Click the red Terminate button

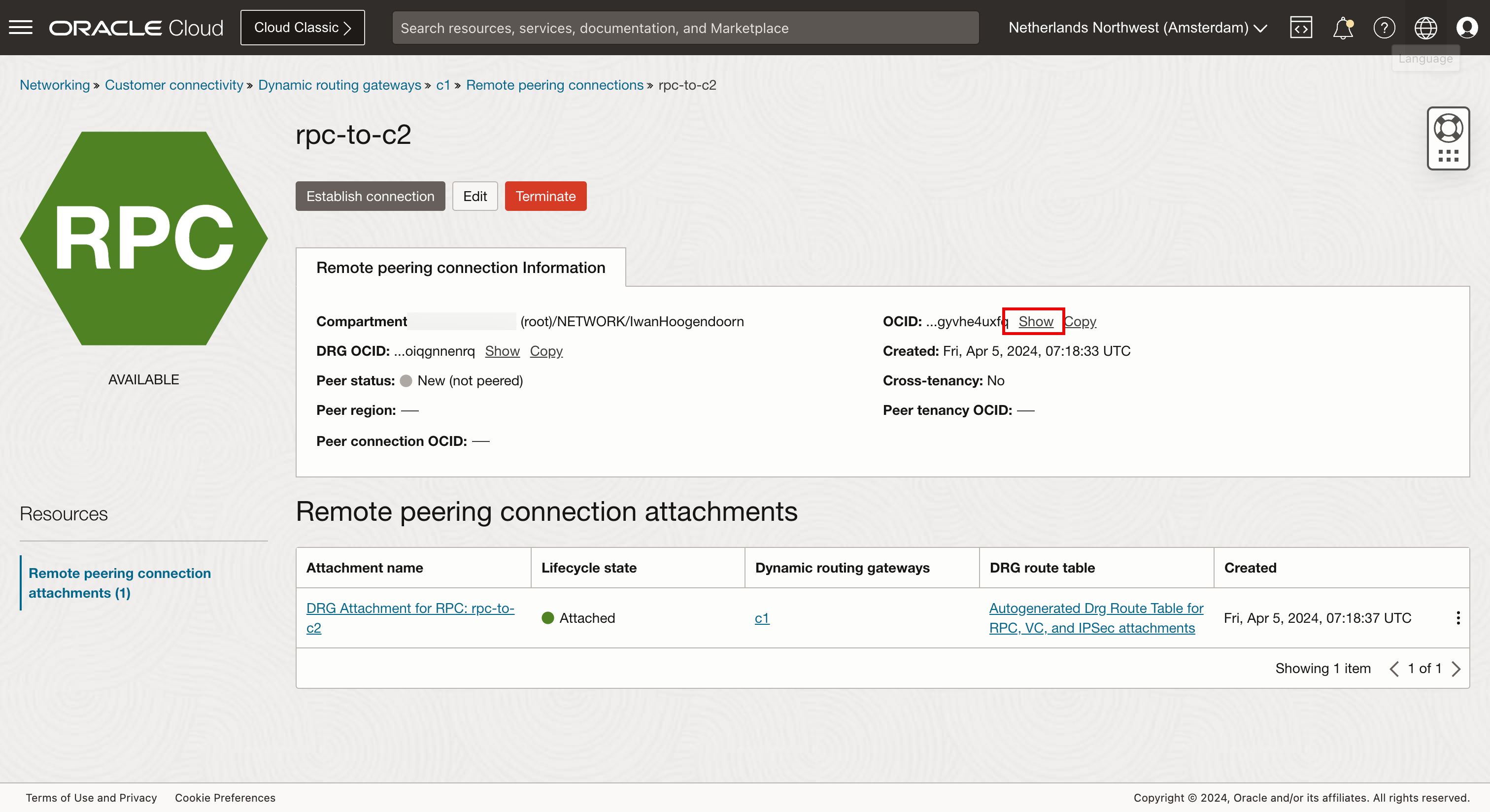[545, 196]
